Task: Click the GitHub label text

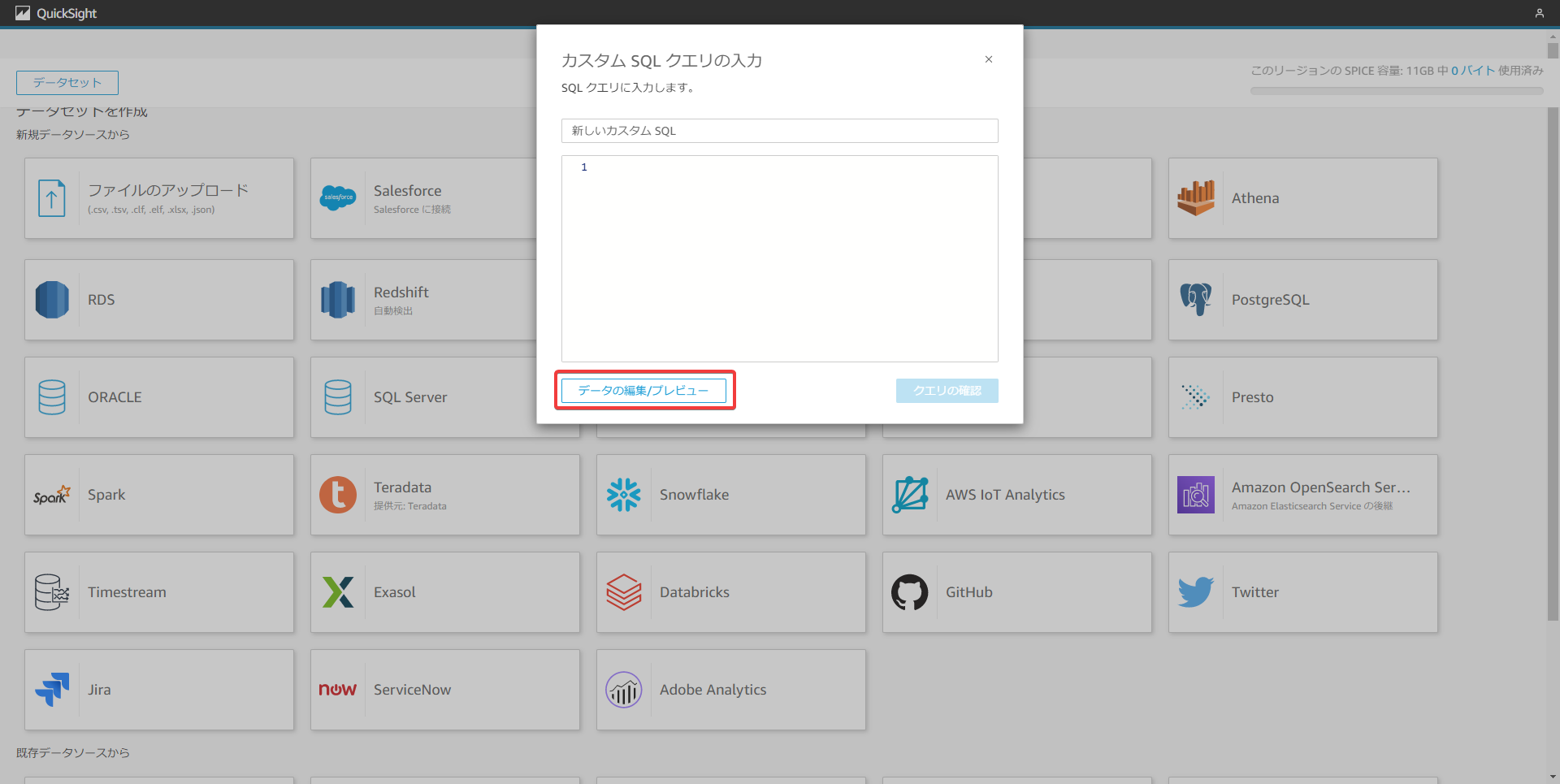Action: coord(969,592)
